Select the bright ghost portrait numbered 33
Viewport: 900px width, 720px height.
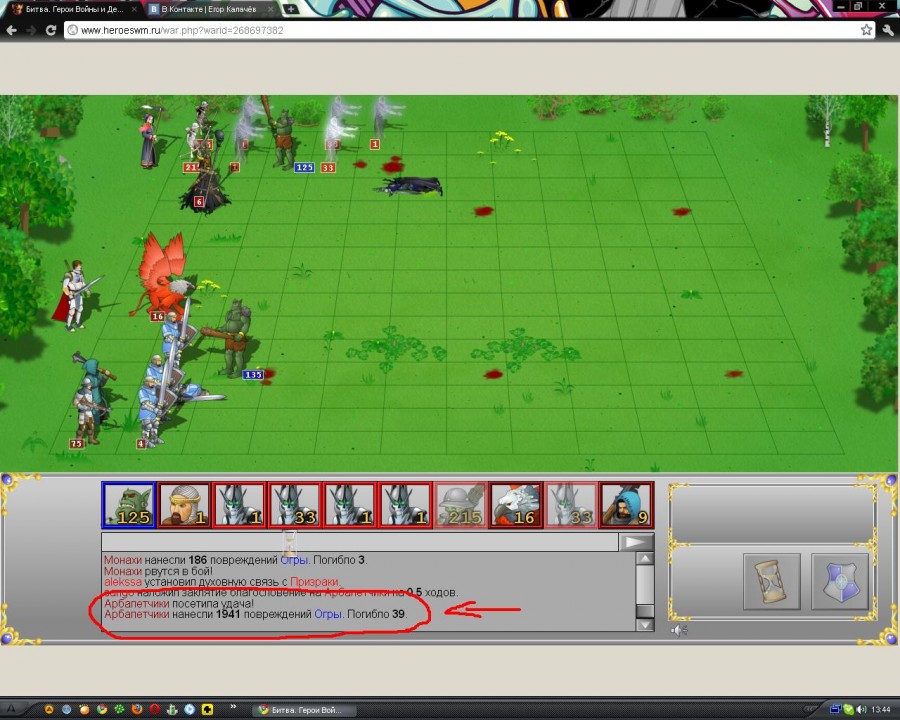(x=294, y=505)
